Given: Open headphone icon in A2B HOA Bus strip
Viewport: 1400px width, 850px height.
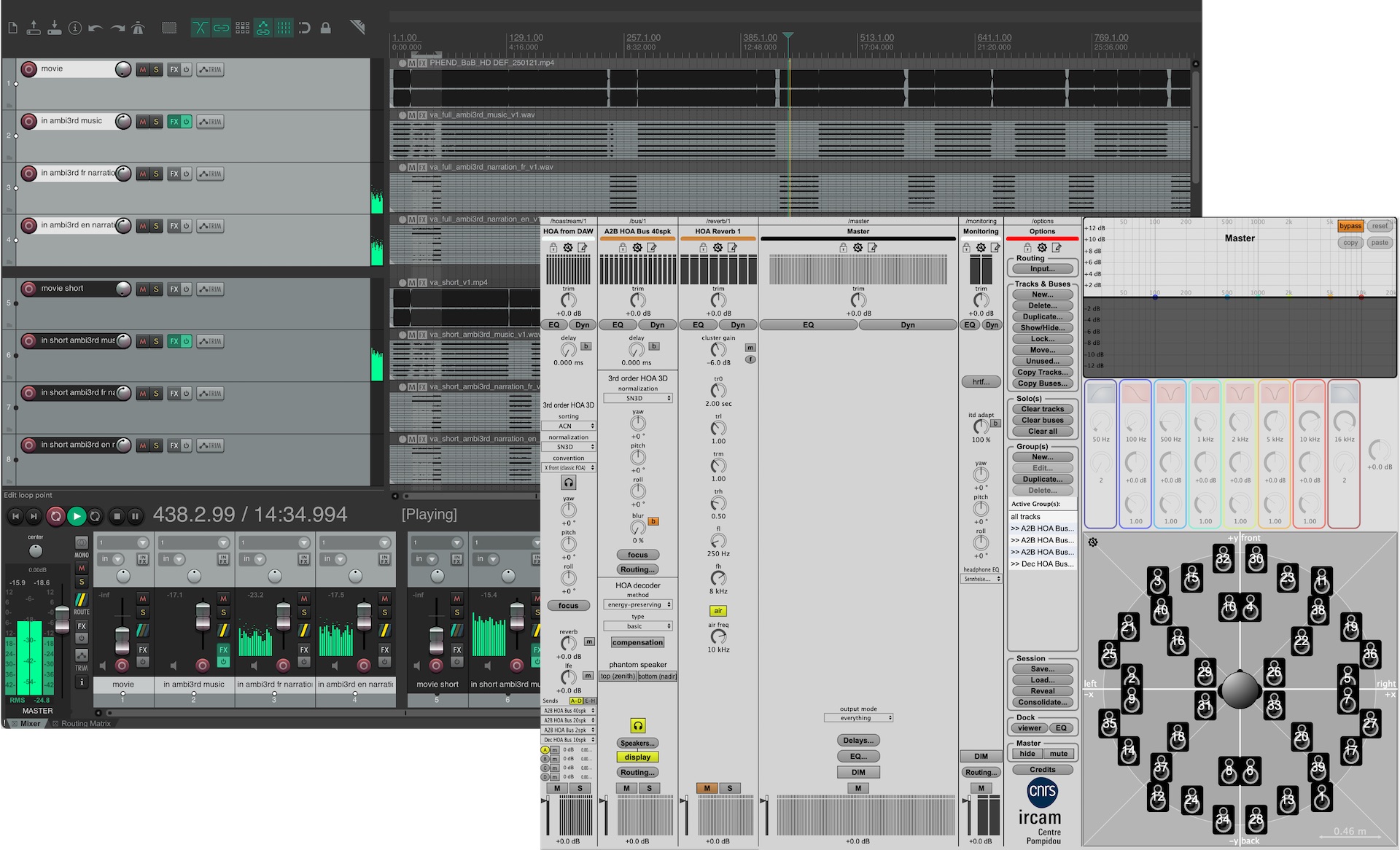Looking at the screenshot, I should pyautogui.click(x=638, y=725).
